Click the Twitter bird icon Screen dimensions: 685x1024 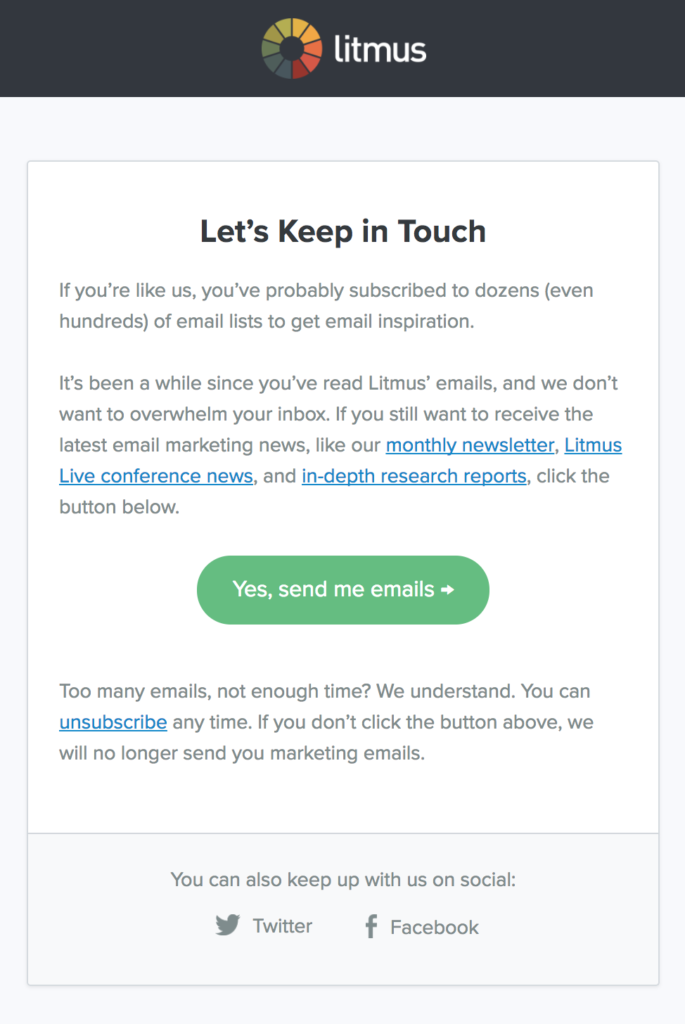click(x=228, y=925)
